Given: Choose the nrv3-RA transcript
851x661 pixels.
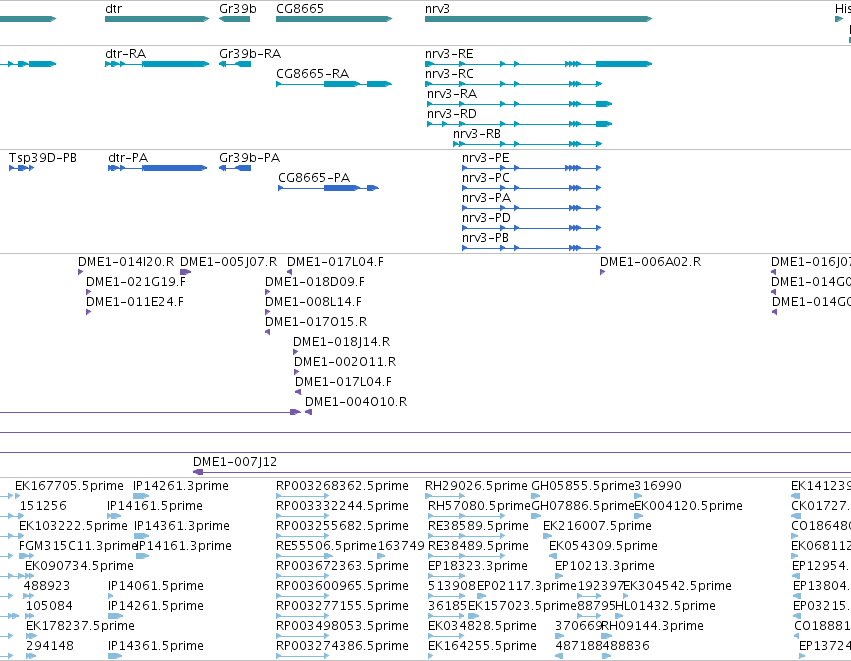Looking at the screenshot, I should point(519,104).
